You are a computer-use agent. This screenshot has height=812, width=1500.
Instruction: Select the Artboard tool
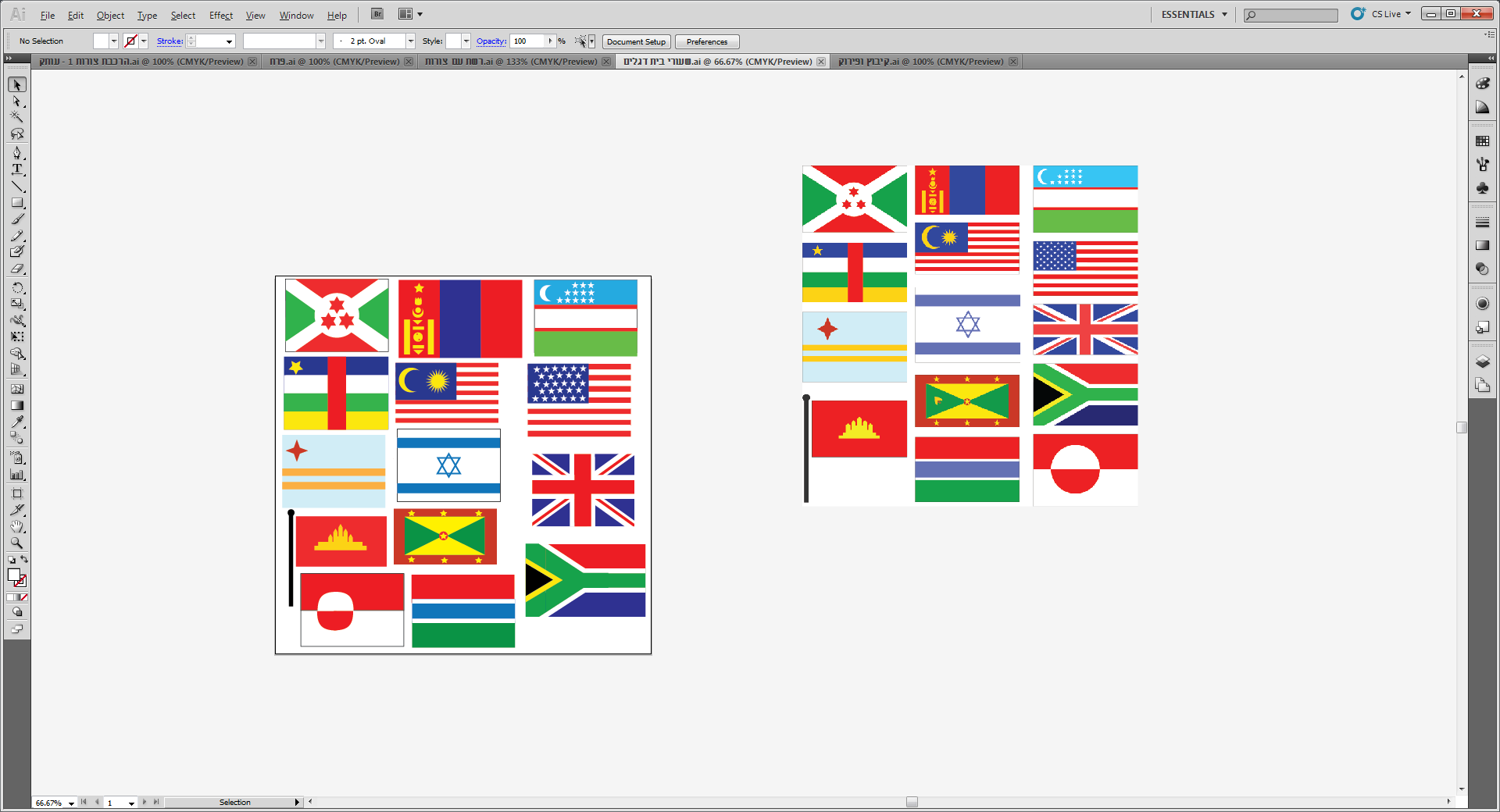[x=17, y=493]
